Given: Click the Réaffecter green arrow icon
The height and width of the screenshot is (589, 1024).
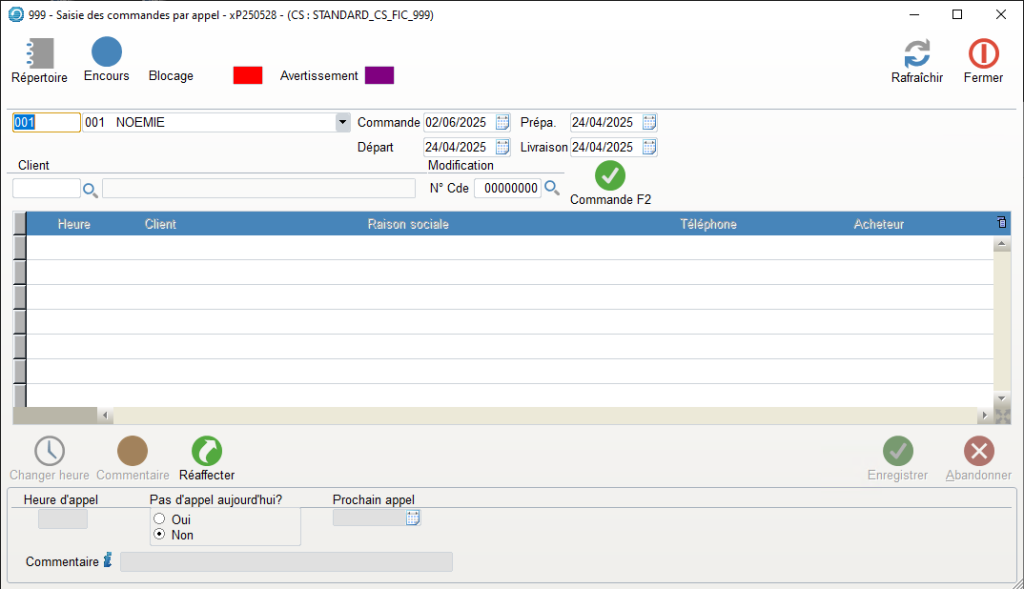Looking at the screenshot, I should [206, 451].
